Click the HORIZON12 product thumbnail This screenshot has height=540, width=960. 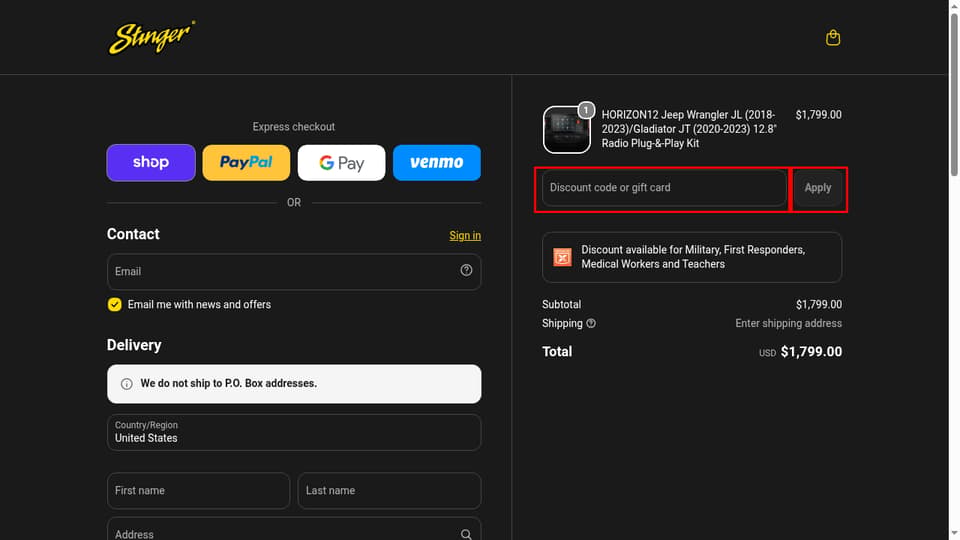tap(566, 129)
